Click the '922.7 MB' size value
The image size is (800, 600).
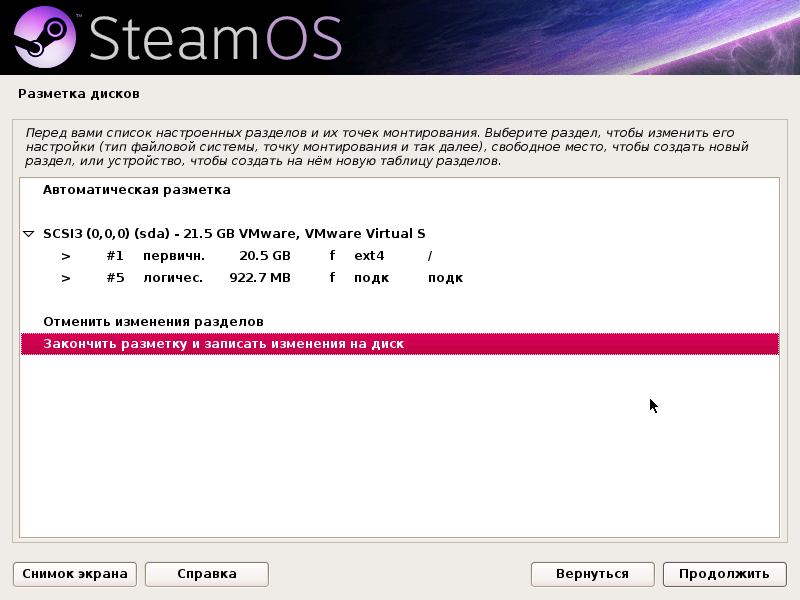tap(260, 278)
